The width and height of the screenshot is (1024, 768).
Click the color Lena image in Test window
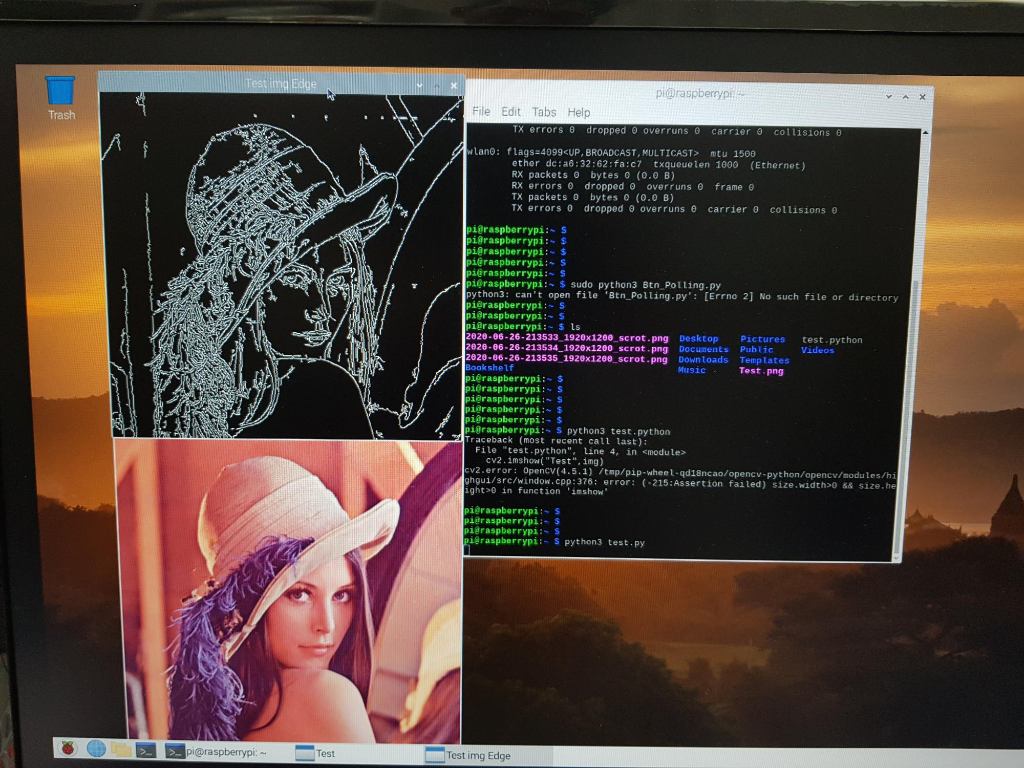(289, 591)
